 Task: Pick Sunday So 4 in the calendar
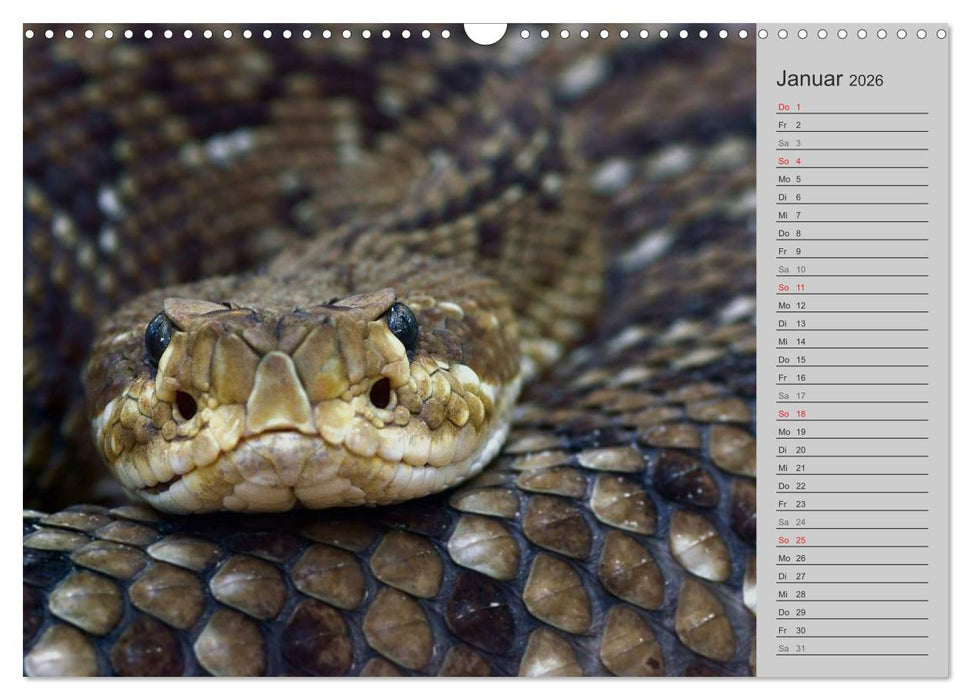click(x=851, y=161)
